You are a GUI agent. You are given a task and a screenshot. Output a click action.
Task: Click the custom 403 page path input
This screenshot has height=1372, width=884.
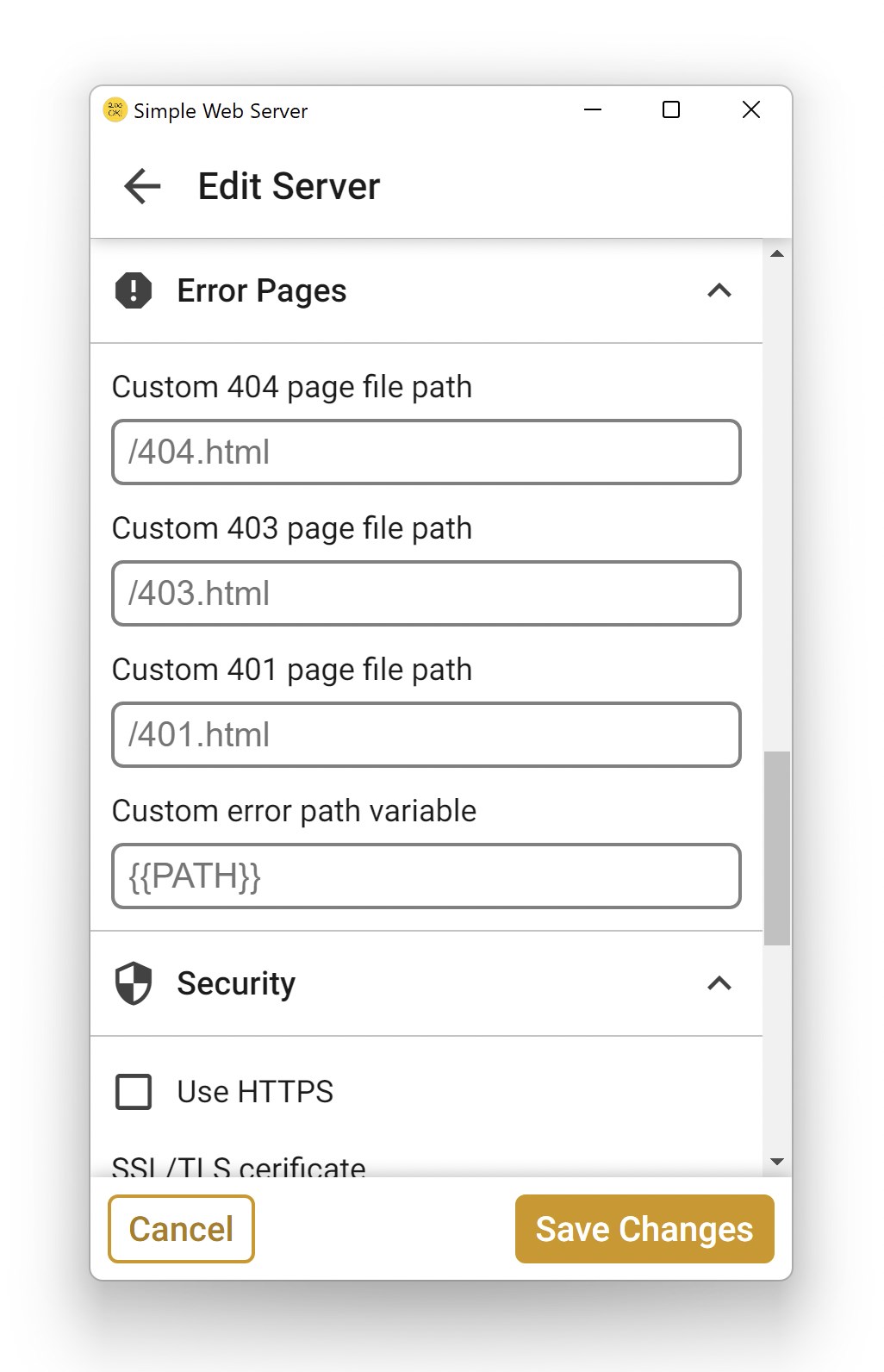click(426, 594)
